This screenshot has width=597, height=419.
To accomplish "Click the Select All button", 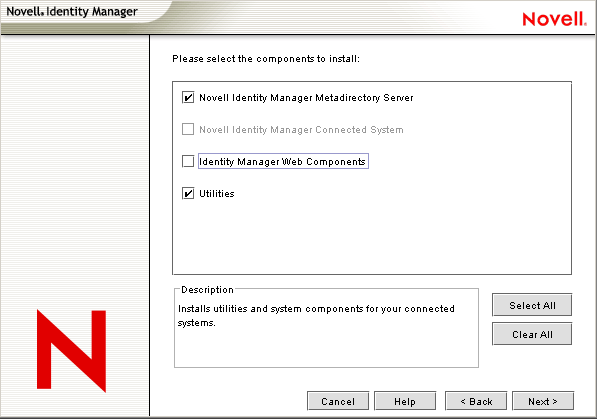I will click(532, 305).
